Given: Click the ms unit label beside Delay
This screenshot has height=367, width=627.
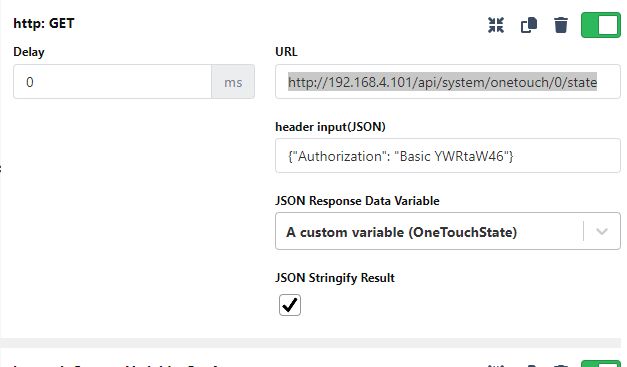Looking at the screenshot, I should 233,82.
